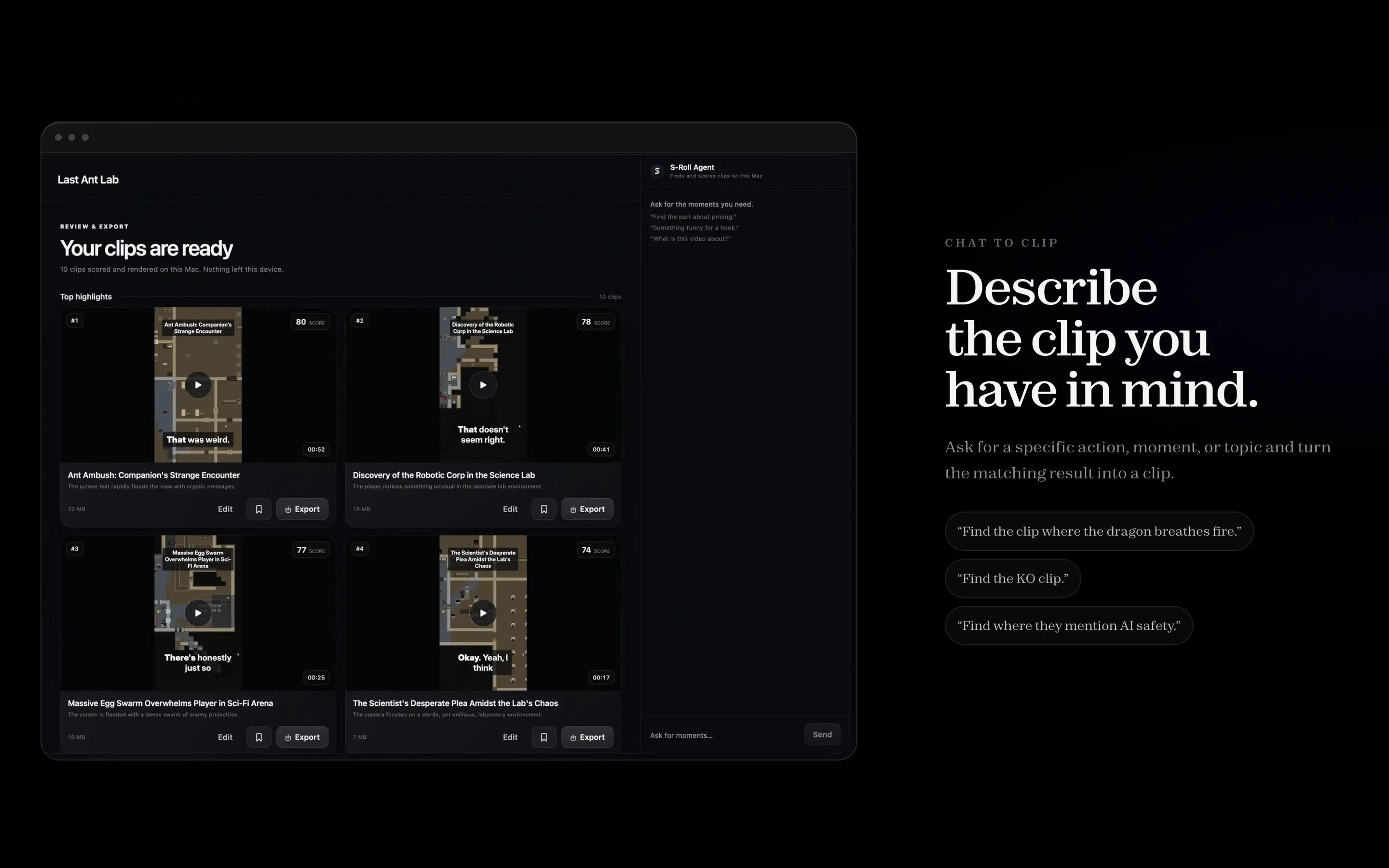Click the 00:52 duration label

point(316,449)
